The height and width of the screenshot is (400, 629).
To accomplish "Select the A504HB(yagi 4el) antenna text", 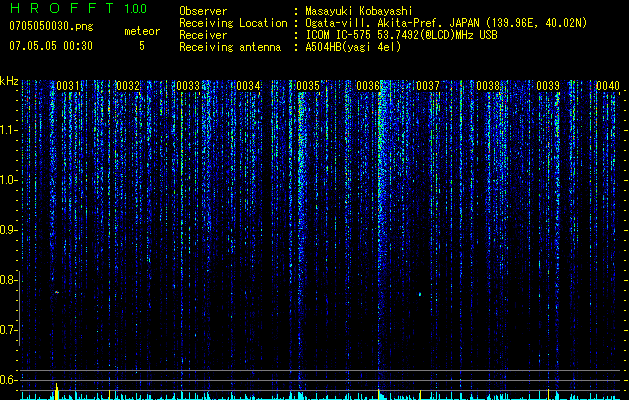I will [353, 47].
